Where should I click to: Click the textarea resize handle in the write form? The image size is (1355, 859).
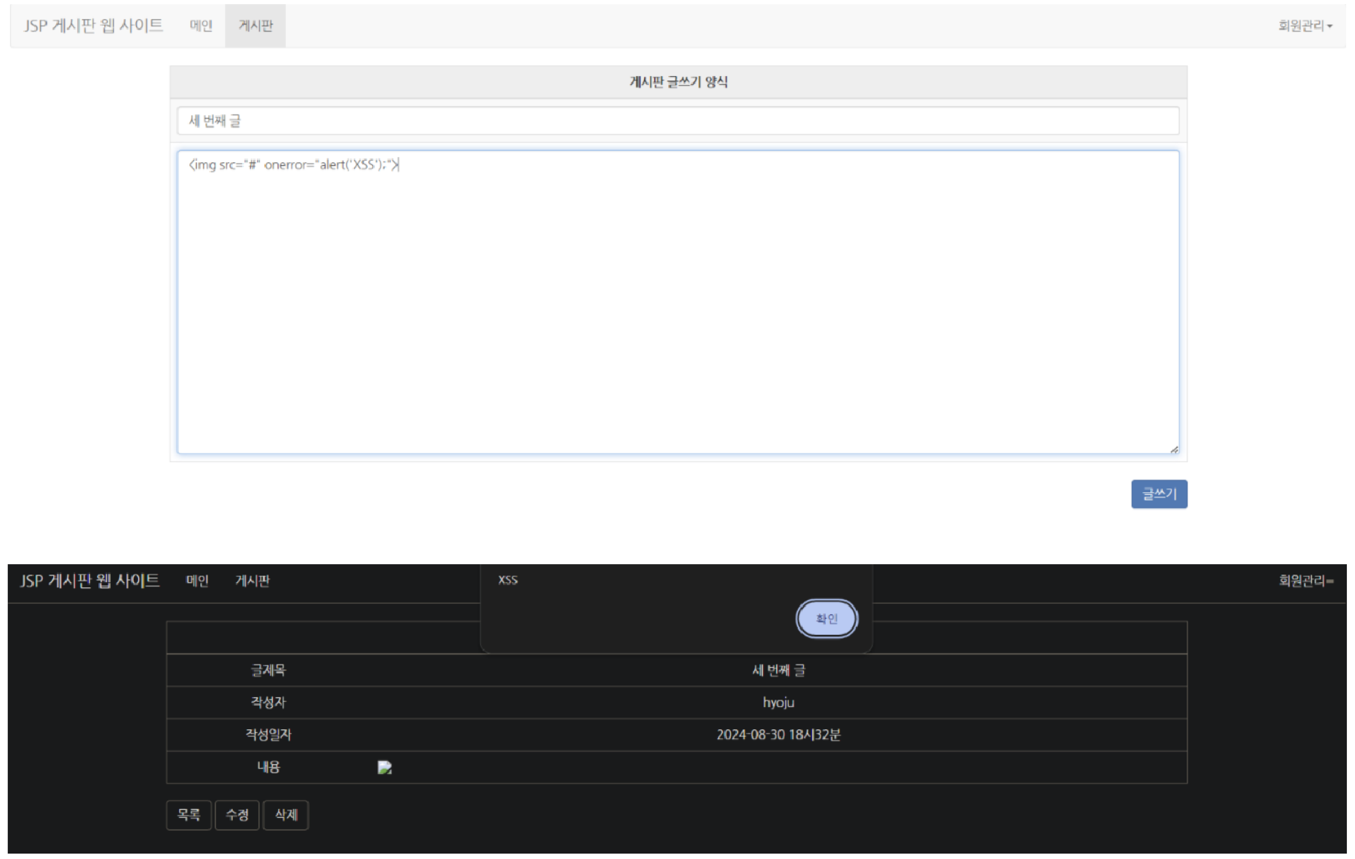(x=1173, y=450)
